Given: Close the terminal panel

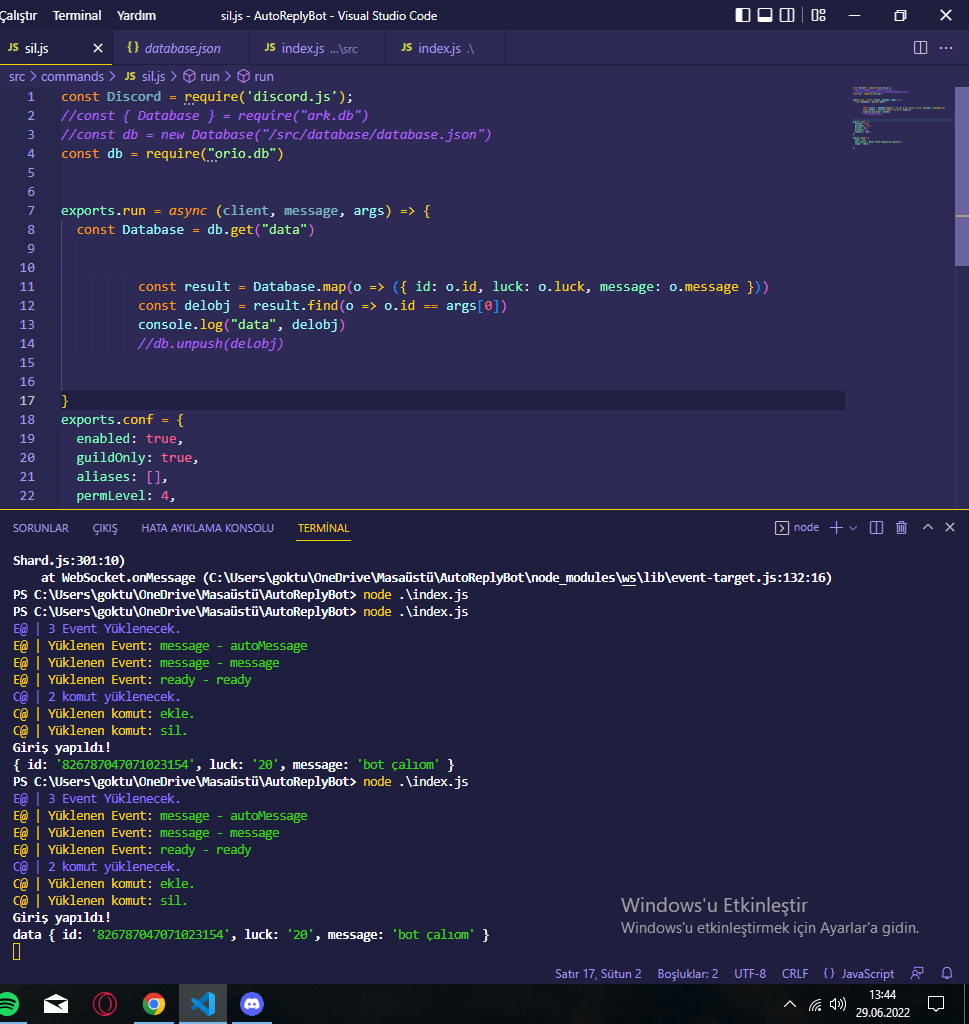Looking at the screenshot, I should (950, 527).
